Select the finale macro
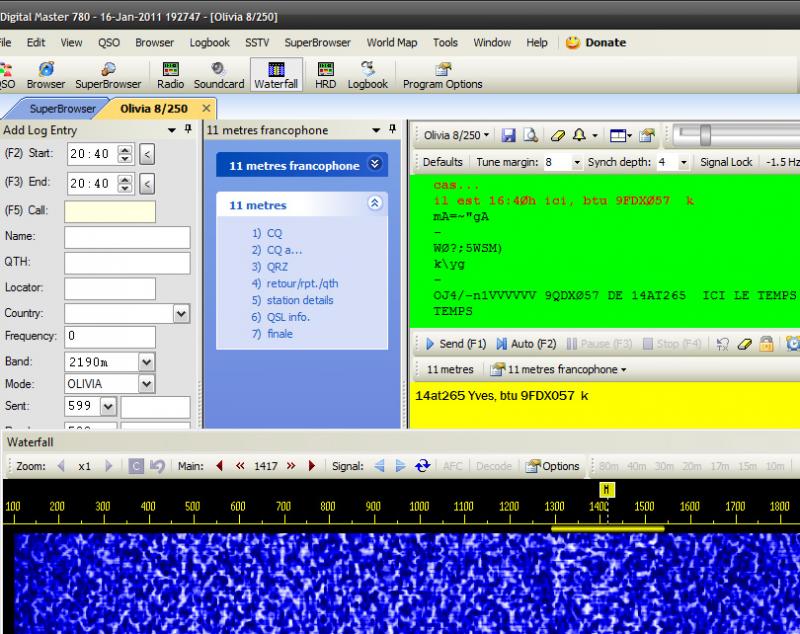Image resolution: width=800 pixels, height=634 pixels. [x=280, y=334]
